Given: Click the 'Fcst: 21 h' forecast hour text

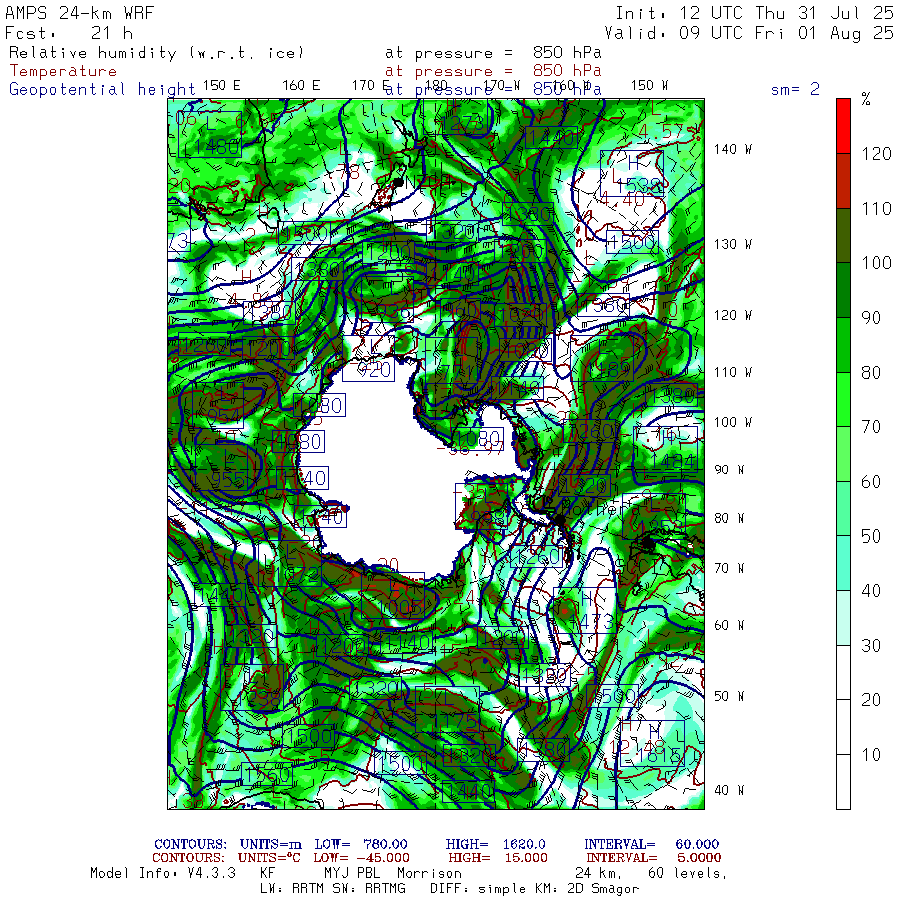Looking at the screenshot, I should [x=69, y=33].
